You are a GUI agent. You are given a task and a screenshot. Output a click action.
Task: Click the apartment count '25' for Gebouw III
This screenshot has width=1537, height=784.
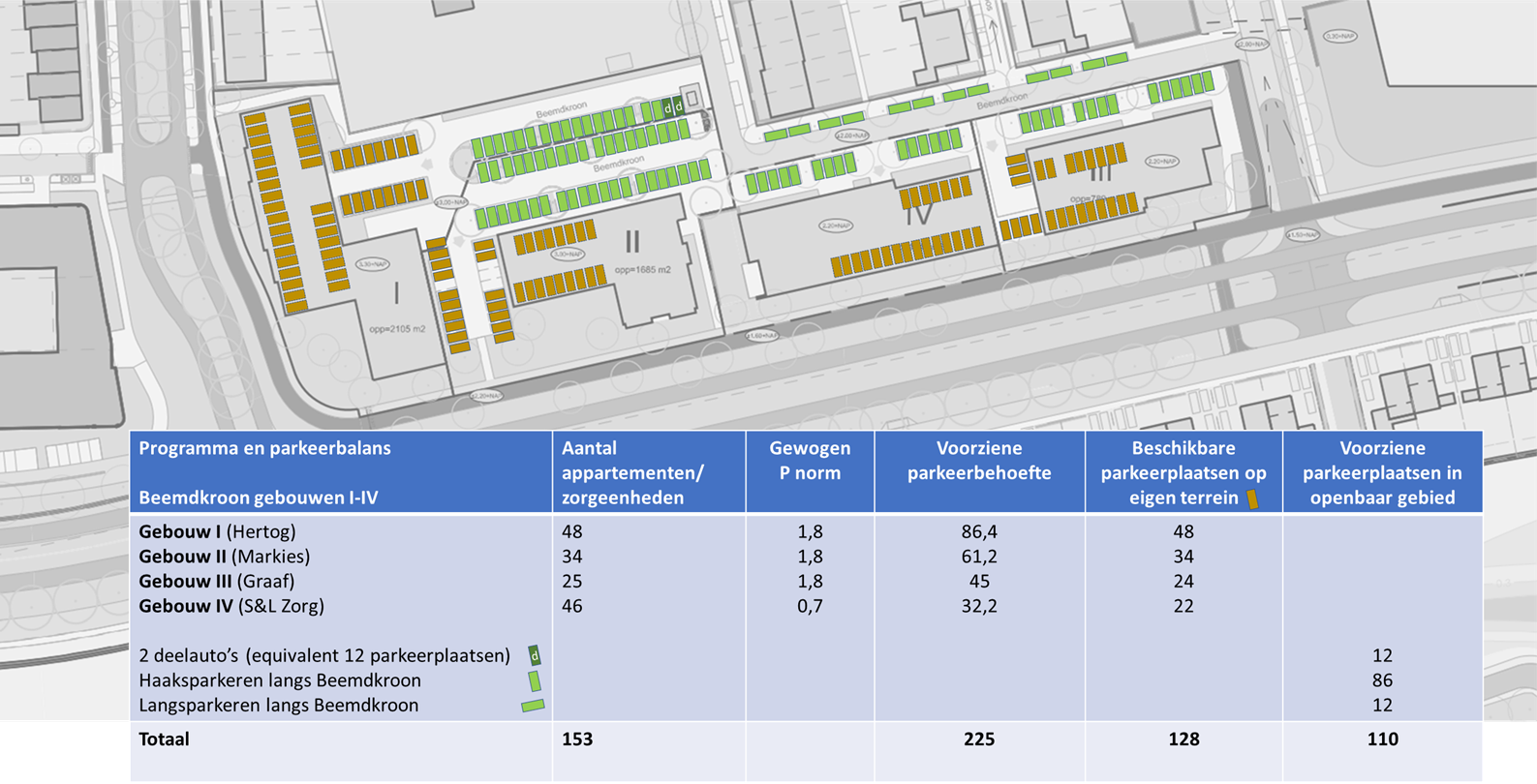click(x=572, y=582)
